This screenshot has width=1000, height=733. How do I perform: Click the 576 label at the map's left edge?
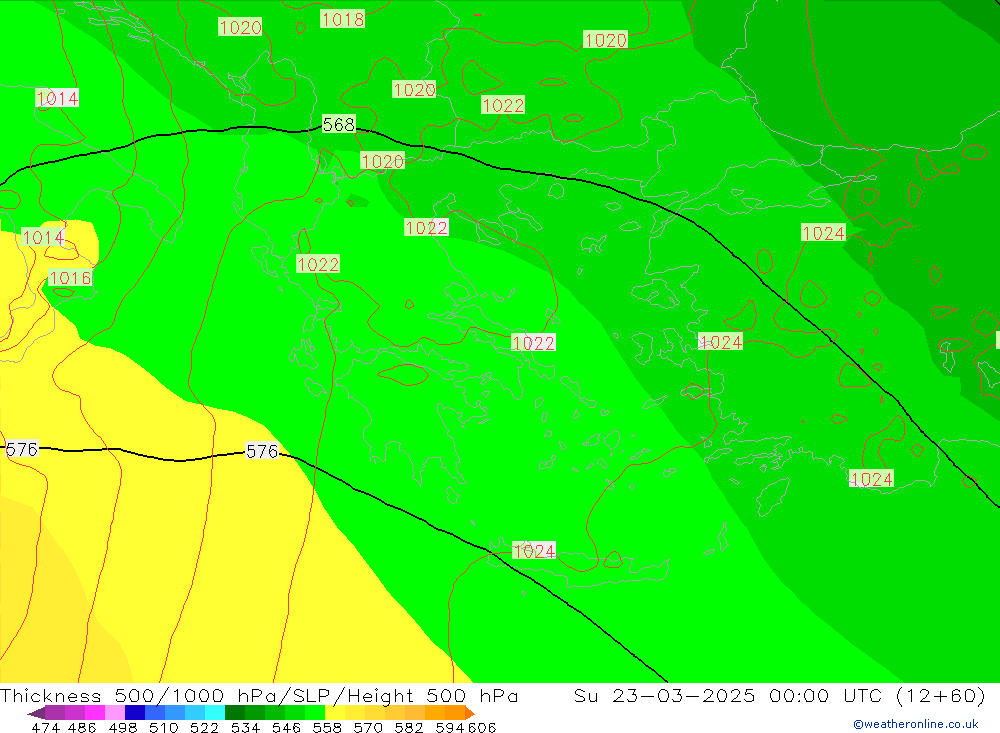click(x=21, y=449)
